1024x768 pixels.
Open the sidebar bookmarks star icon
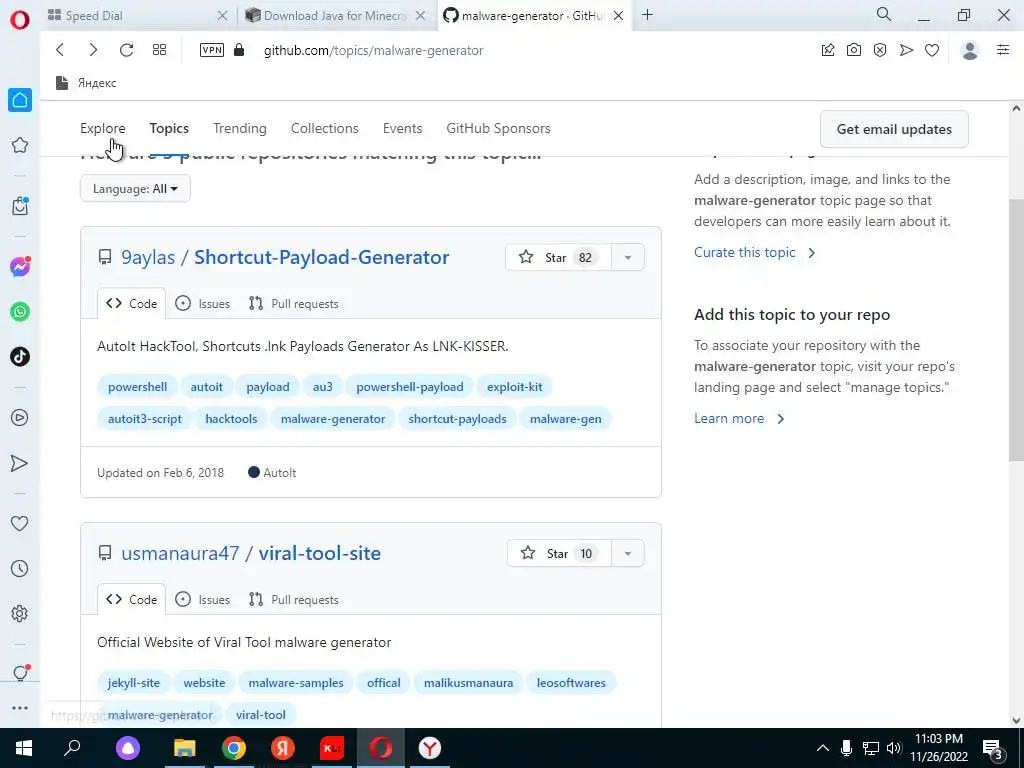pos(20,145)
